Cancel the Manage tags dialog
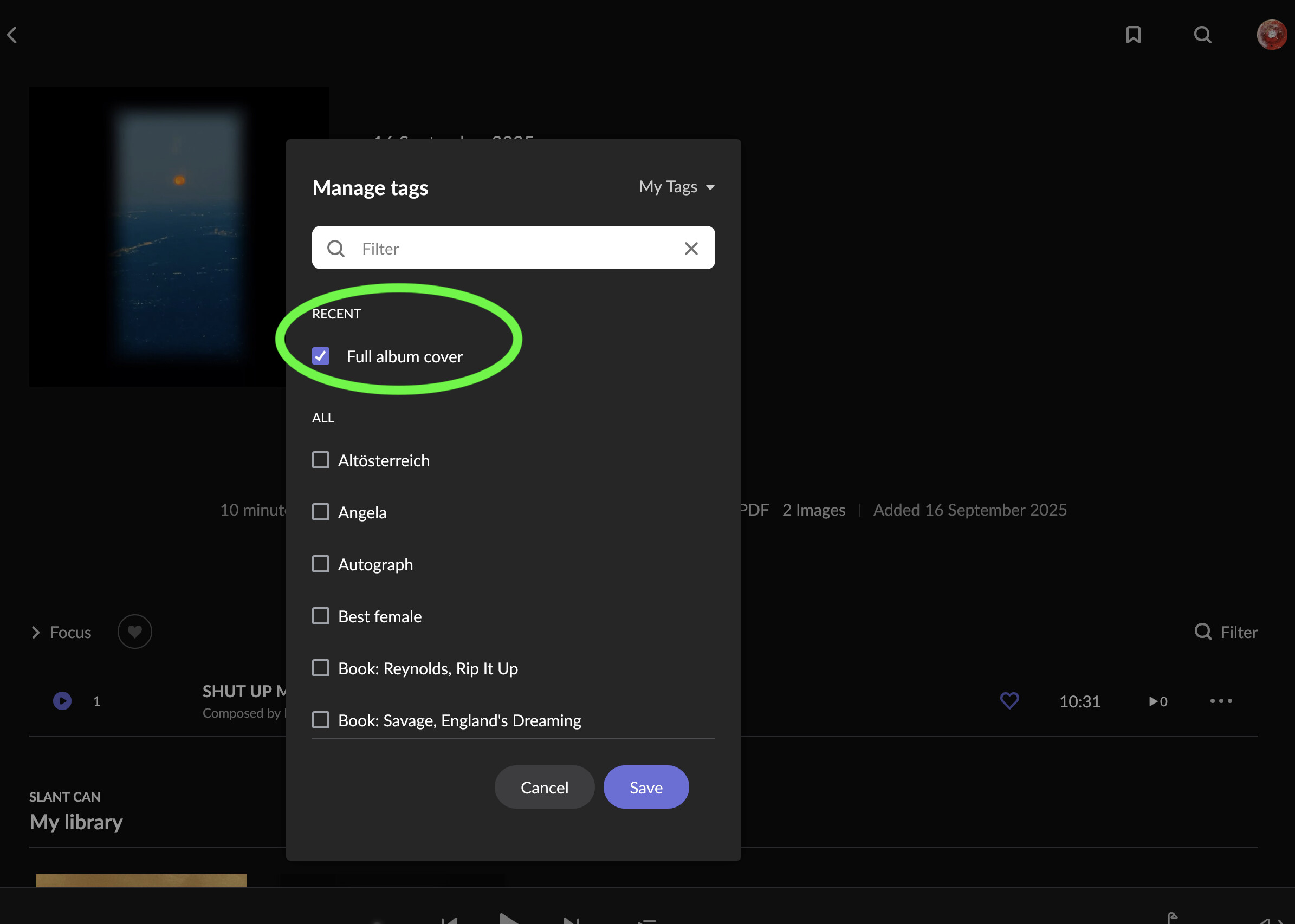Viewport: 1295px width, 924px height. tap(543, 787)
